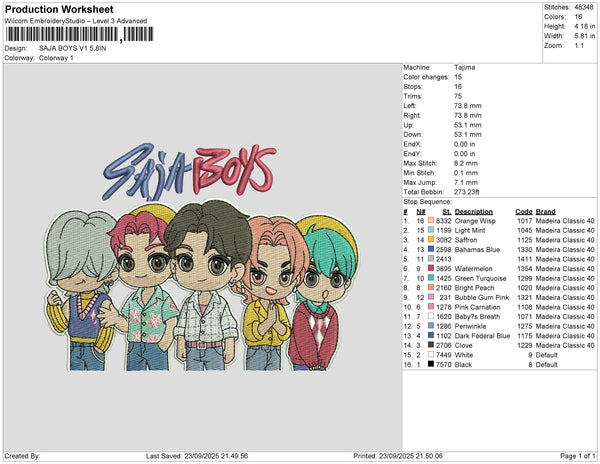Click Default brand in the Black row
600x464 pixels.
point(547,365)
